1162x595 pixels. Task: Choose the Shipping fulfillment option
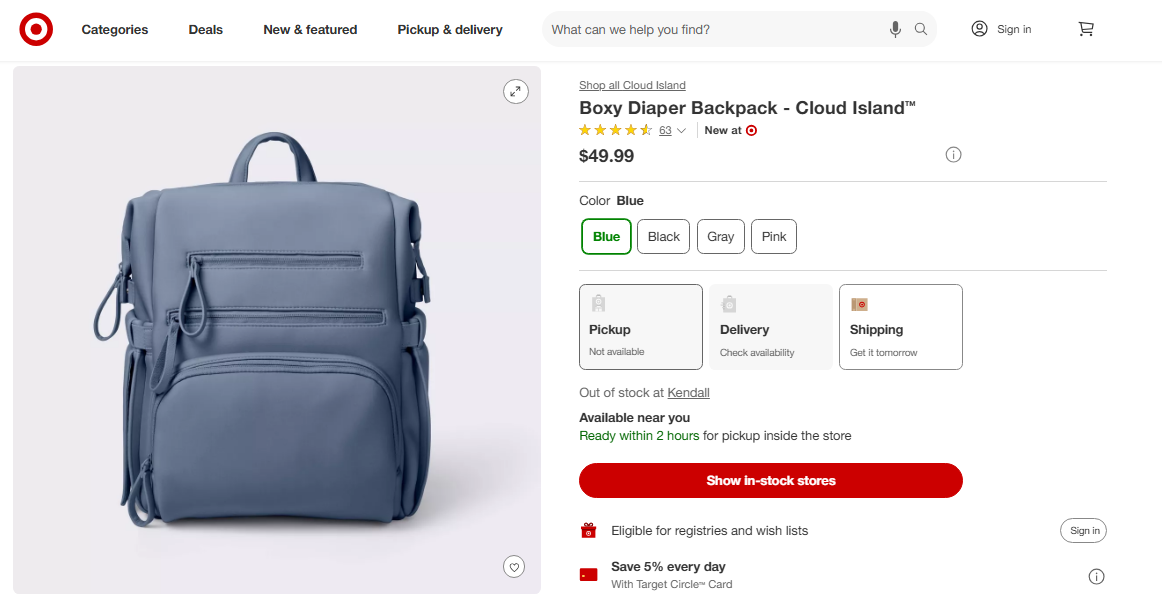click(x=900, y=327)
